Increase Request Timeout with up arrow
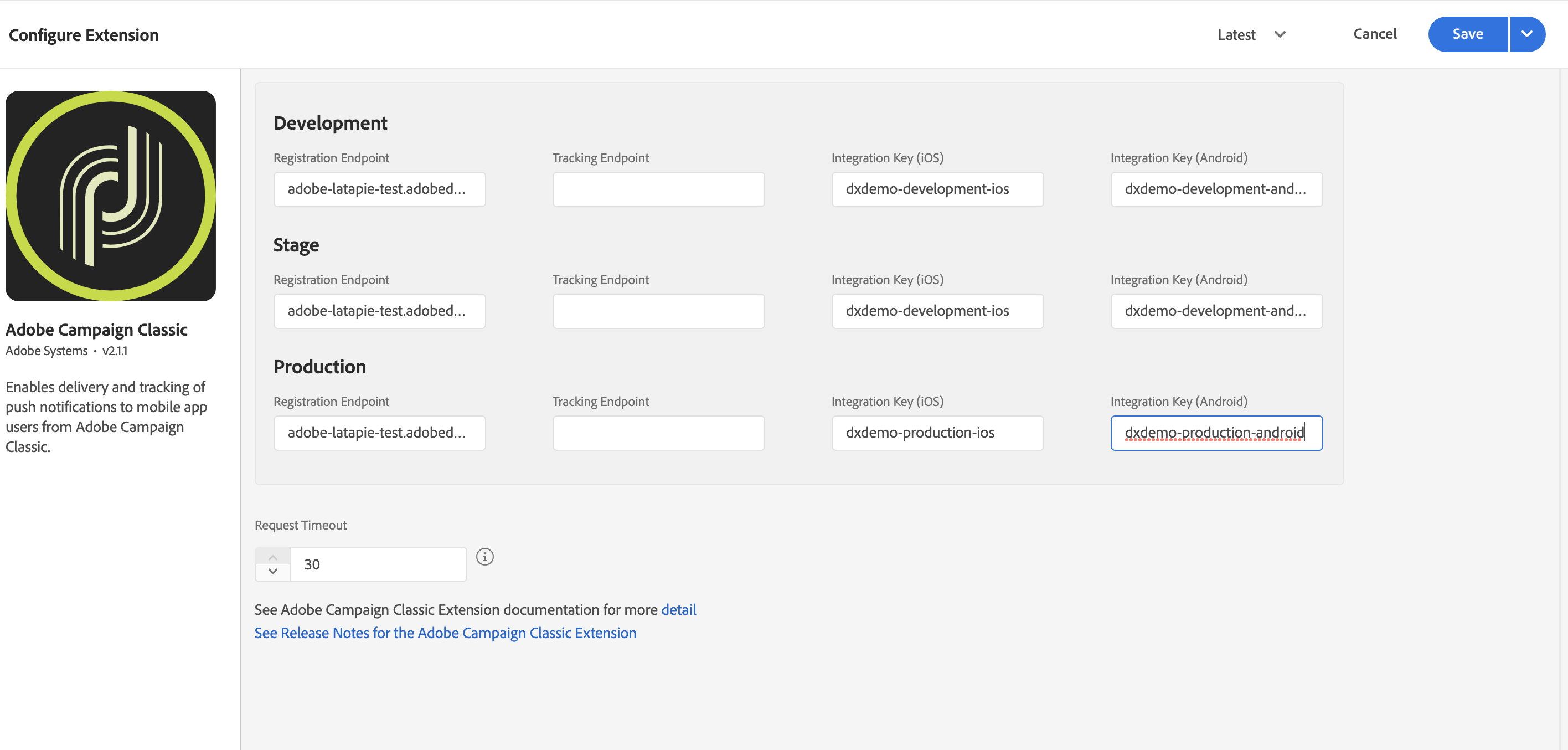The image size is (1568, 750). (x=273, y=557)
